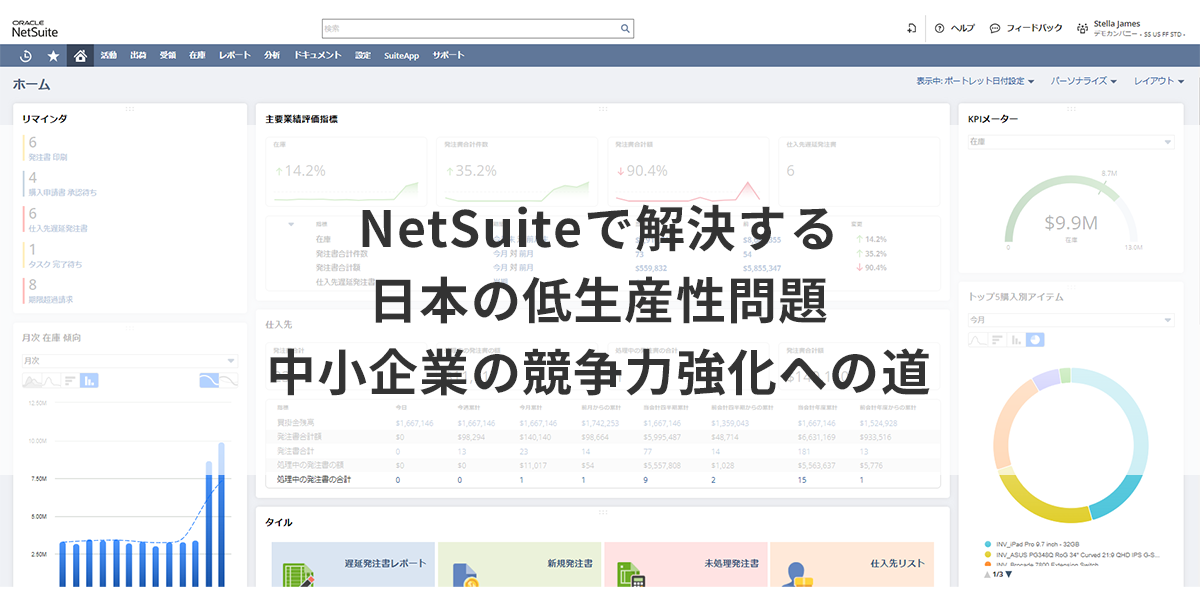Click the KPI card showing 6
This screenshot has height=600, width=1200.
(x=859, y=169)
